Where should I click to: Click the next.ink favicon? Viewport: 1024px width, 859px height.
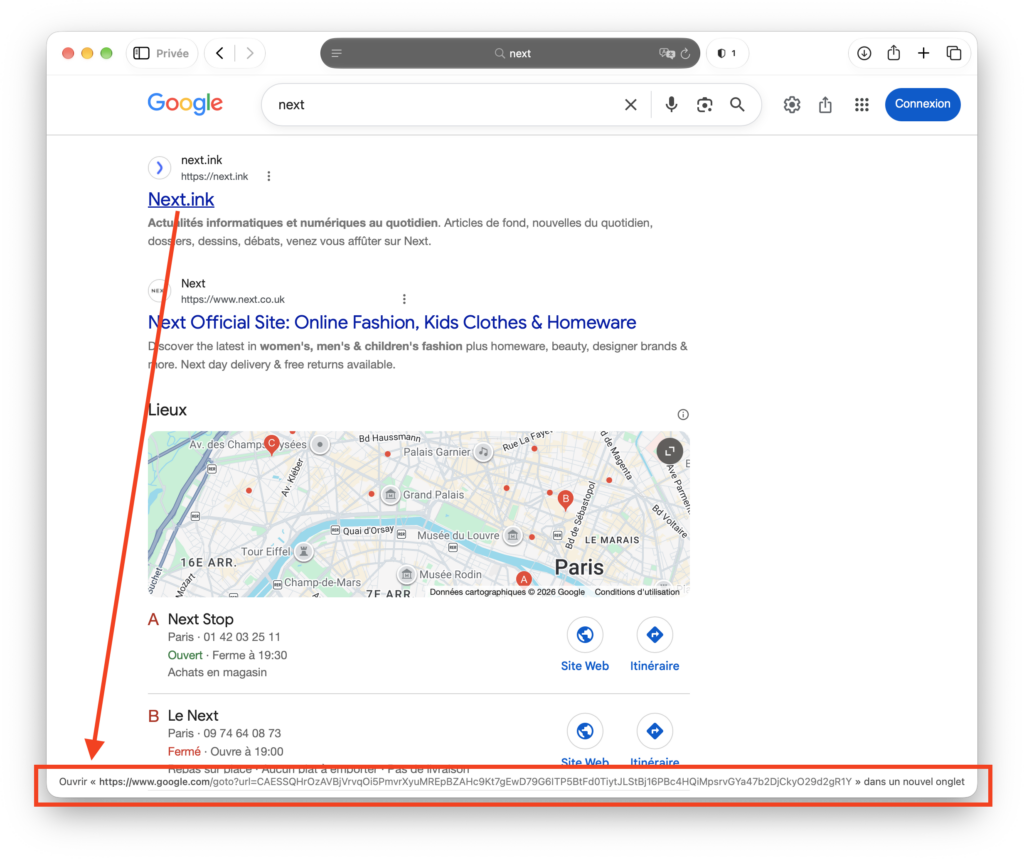click(x=159, y=168)
